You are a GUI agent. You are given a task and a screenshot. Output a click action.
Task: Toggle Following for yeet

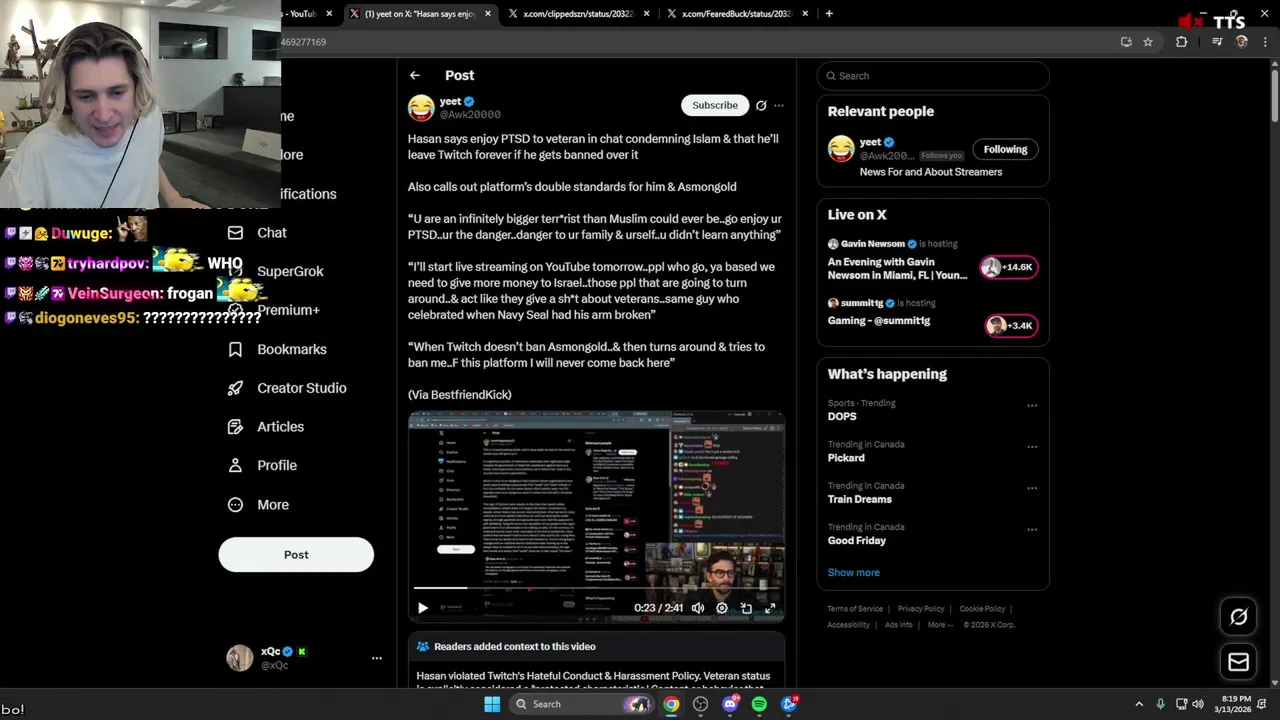point(1005,149)
